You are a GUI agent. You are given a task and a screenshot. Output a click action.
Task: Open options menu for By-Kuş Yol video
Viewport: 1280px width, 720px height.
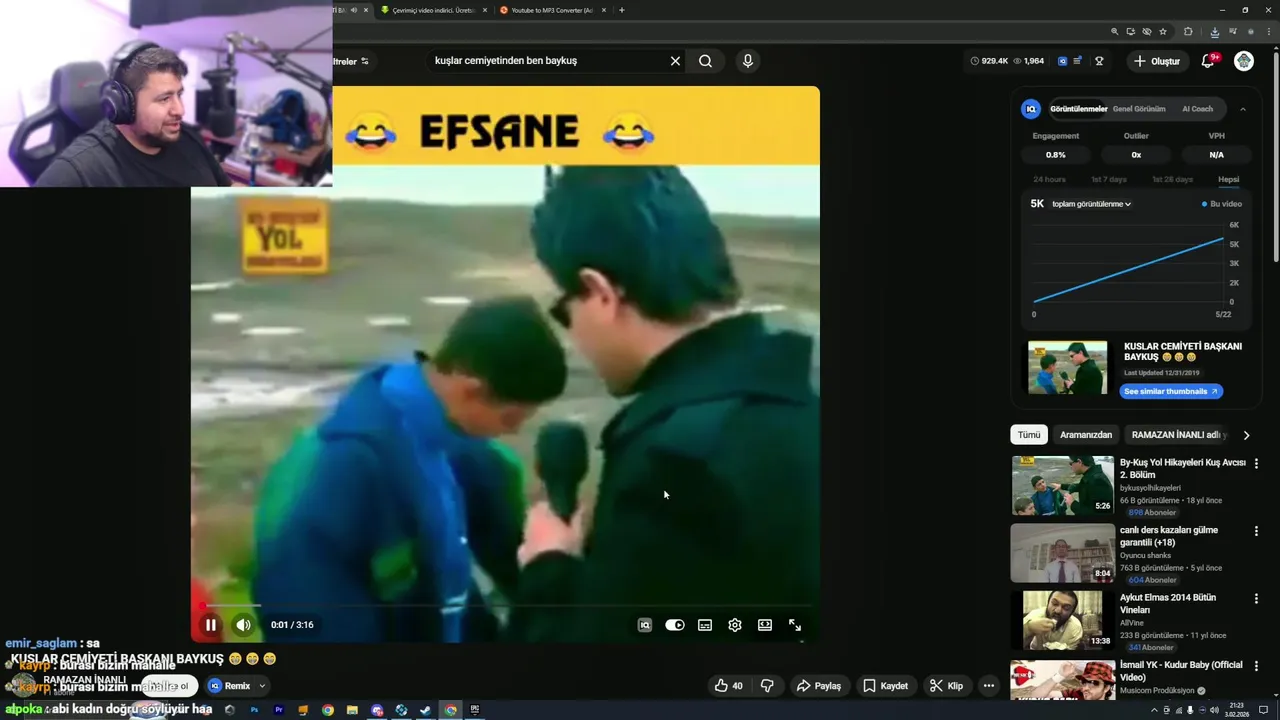point(1256,464)
